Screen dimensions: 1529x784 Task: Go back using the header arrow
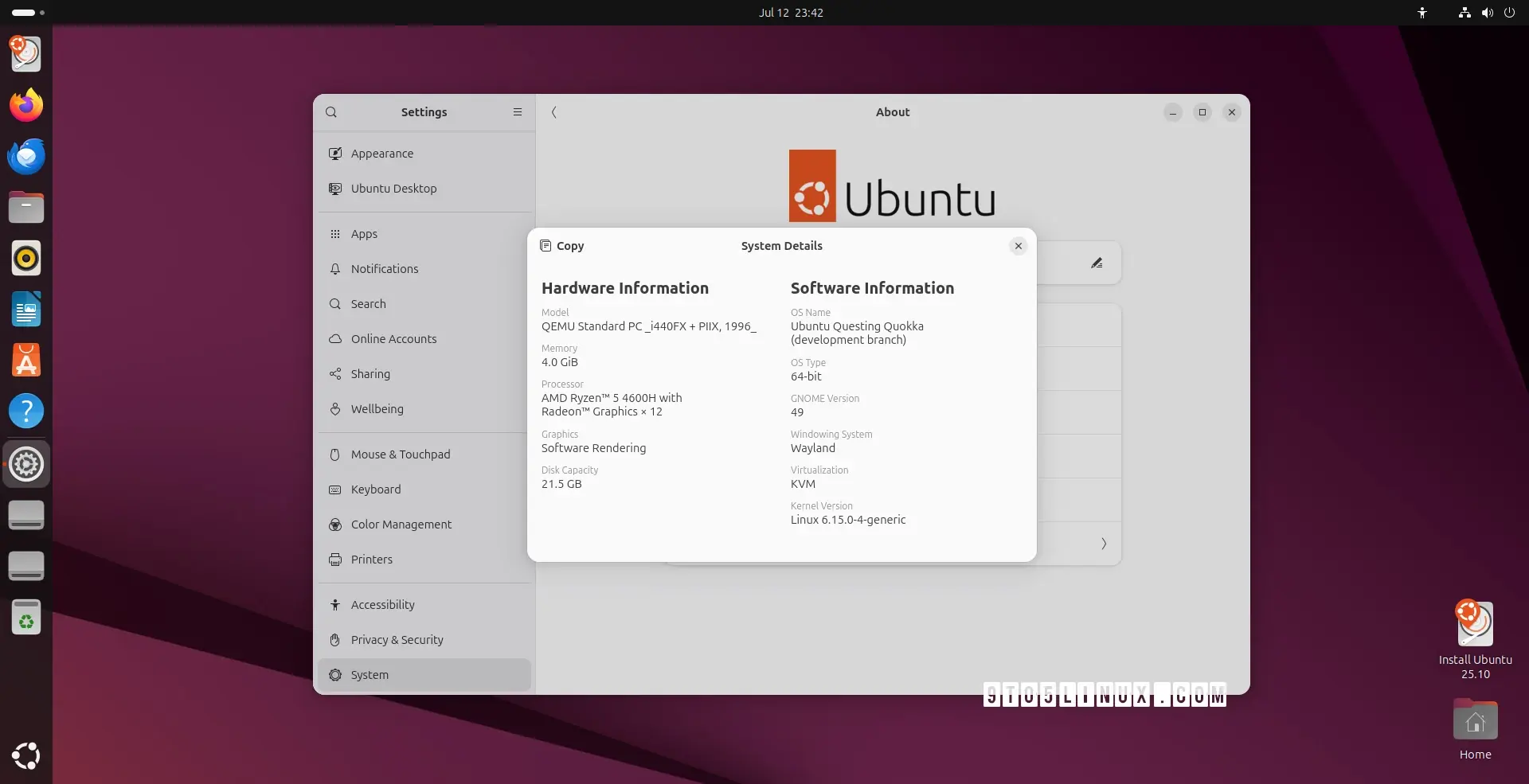click(554, 112)
